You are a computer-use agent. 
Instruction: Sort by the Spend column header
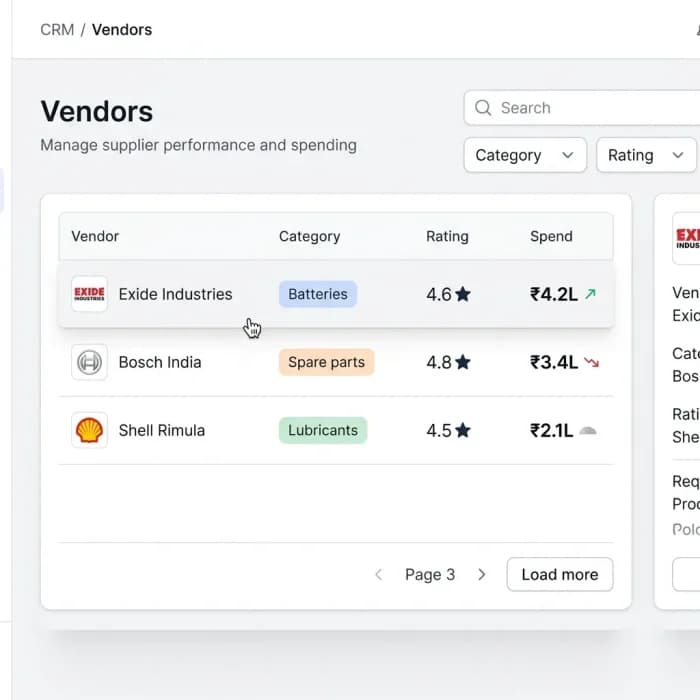[x=551, y=236]
